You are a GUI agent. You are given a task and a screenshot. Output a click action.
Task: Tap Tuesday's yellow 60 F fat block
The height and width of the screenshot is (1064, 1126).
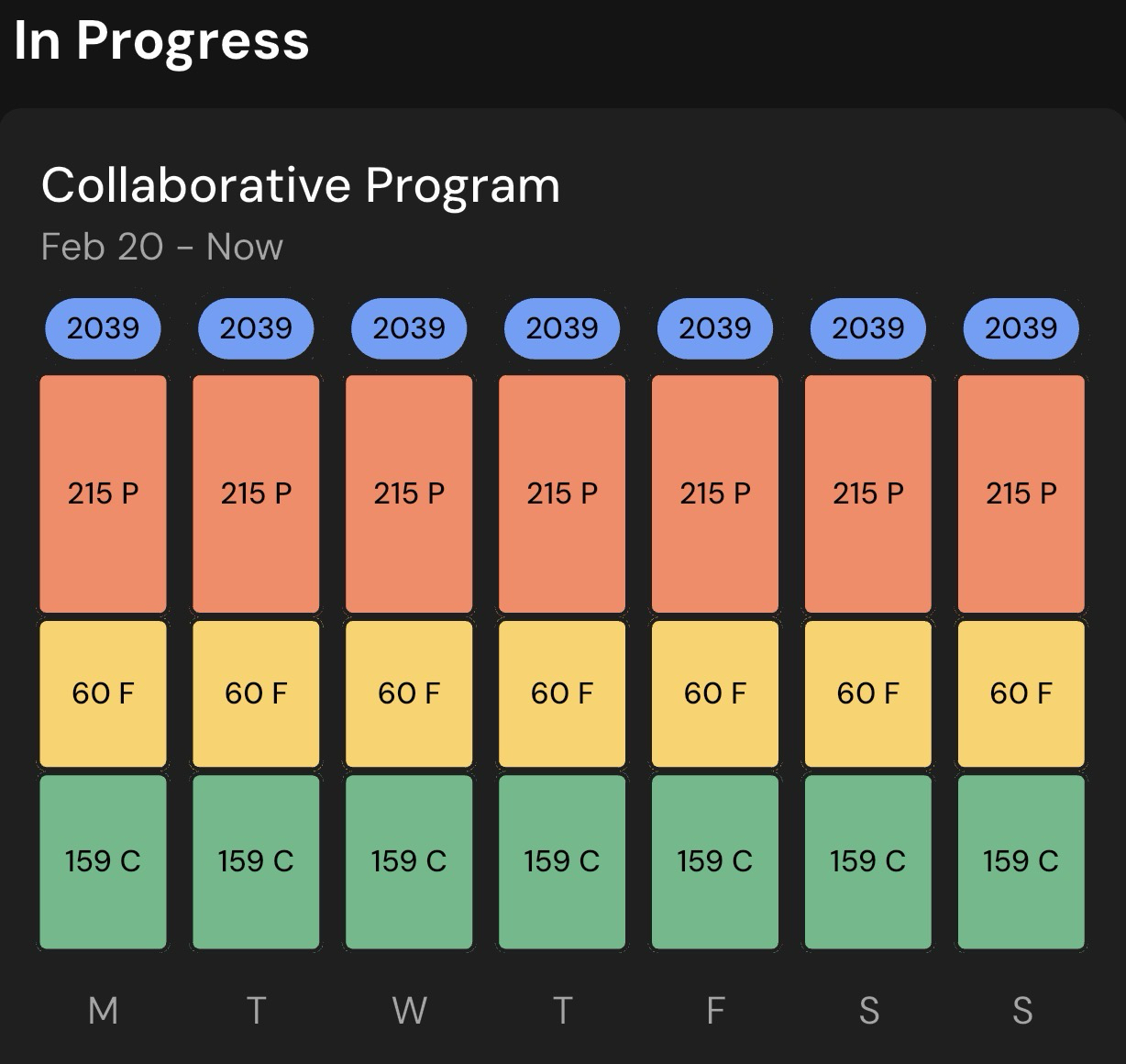(256, 693)
